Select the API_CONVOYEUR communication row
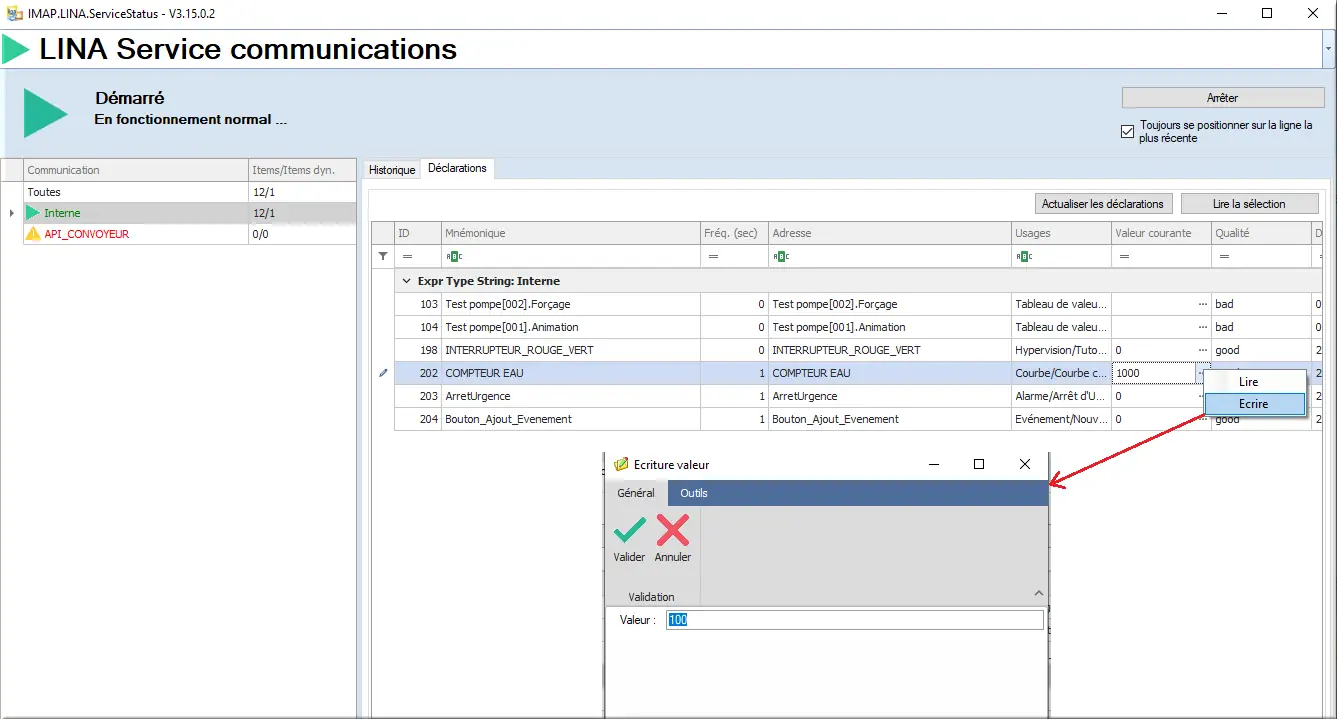The width and height of the screenshot is (1337, 719). coord(189,234)
